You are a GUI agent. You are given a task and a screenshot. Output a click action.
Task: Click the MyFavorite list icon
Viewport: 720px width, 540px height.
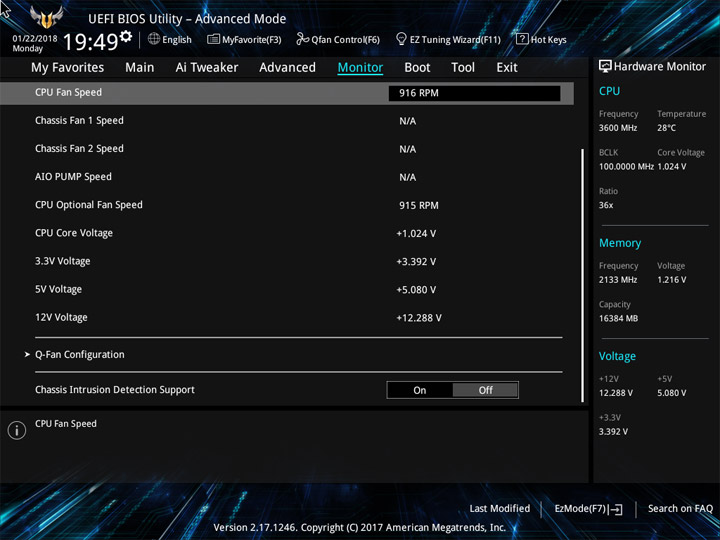[213, 39]
